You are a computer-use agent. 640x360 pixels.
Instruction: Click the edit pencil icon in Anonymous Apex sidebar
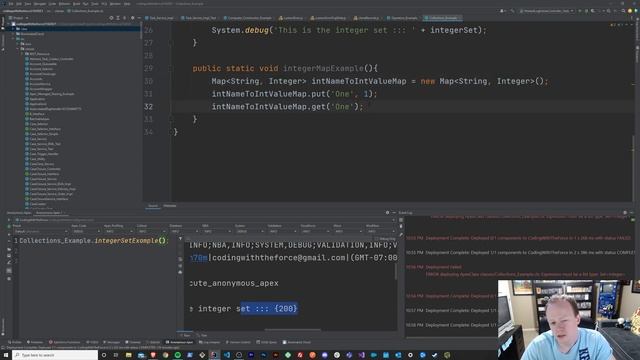click(x=9, y=263)
